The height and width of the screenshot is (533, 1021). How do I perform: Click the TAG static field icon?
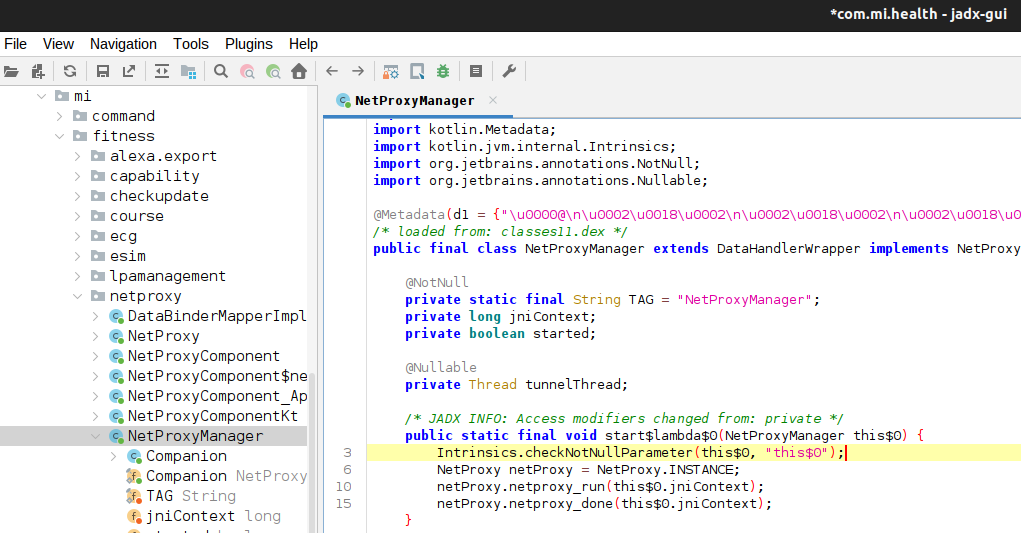pyautogui.click(x=134, y=497)
